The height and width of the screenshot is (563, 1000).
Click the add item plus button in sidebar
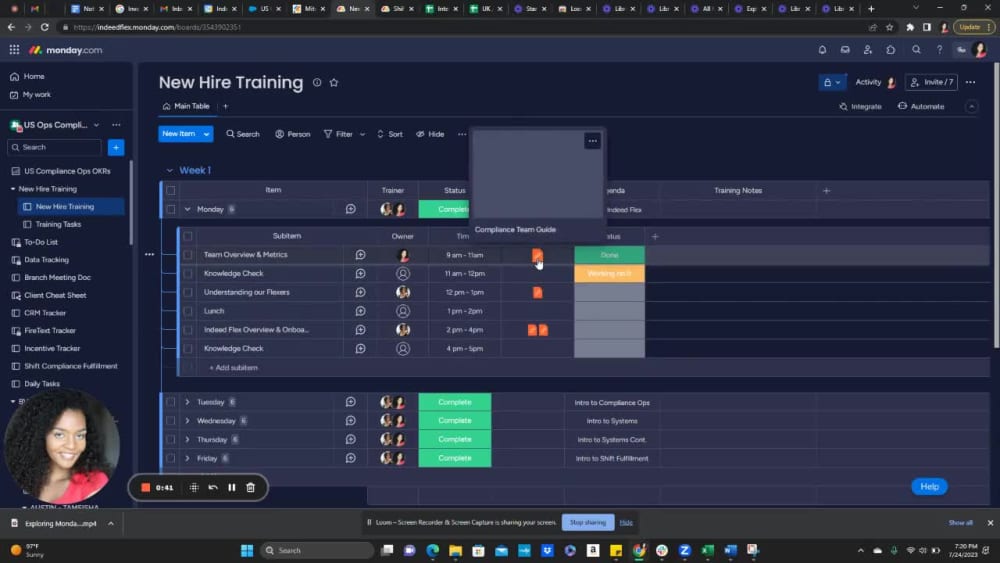coord(116,147)
